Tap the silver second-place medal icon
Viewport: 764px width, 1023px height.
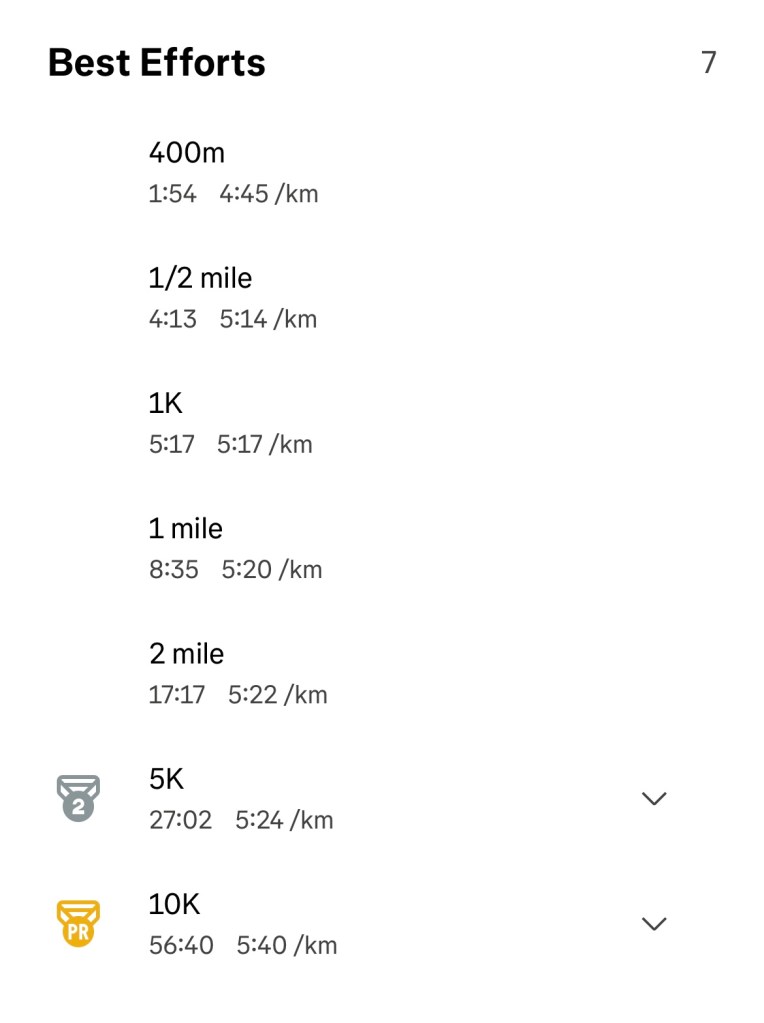pos(78,798)
